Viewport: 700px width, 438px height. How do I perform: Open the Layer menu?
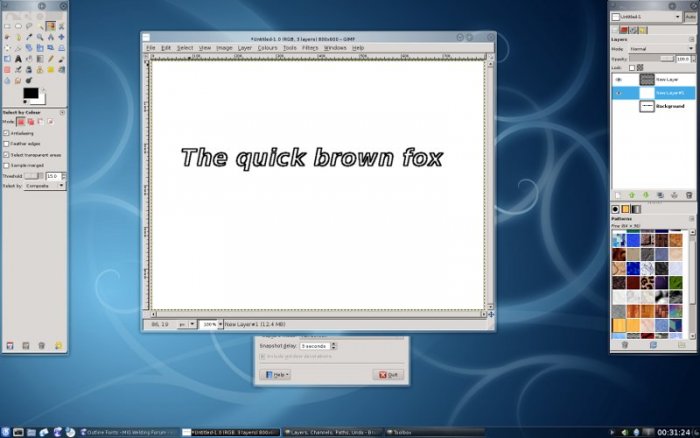point(245,48)
